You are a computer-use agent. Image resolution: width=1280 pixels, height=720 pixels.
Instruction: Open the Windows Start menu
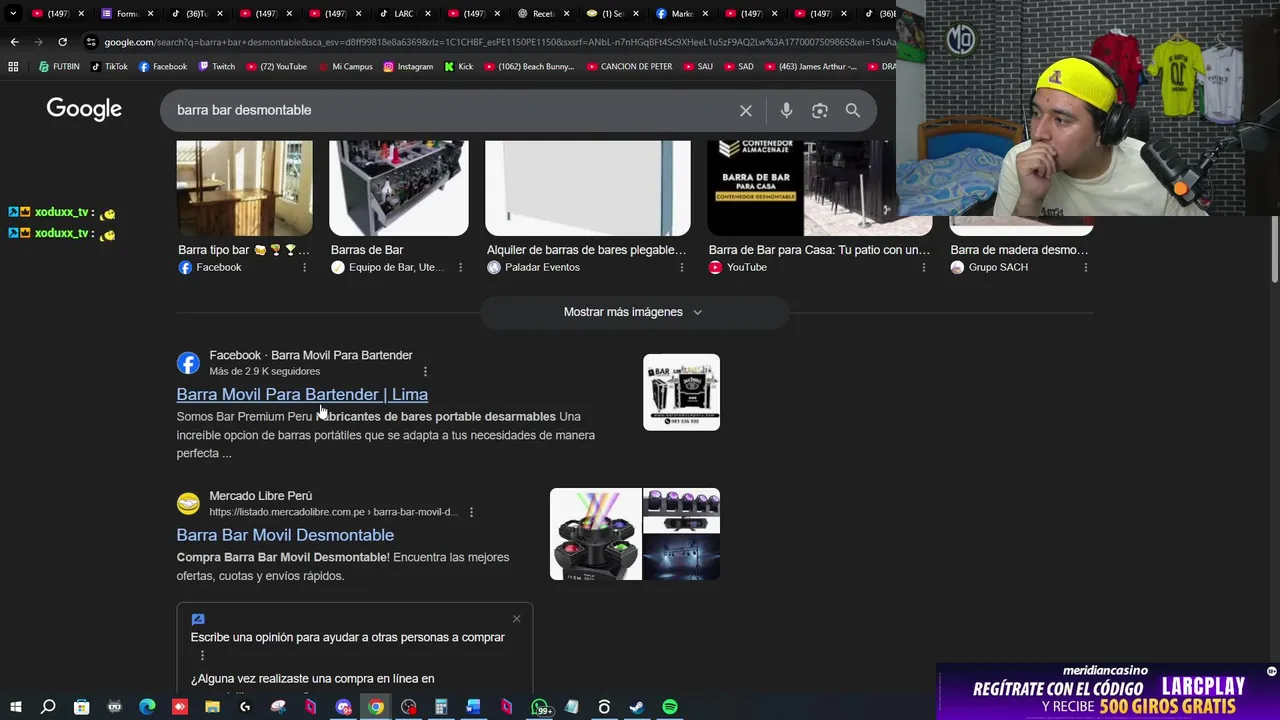click(x=15, y=707)
